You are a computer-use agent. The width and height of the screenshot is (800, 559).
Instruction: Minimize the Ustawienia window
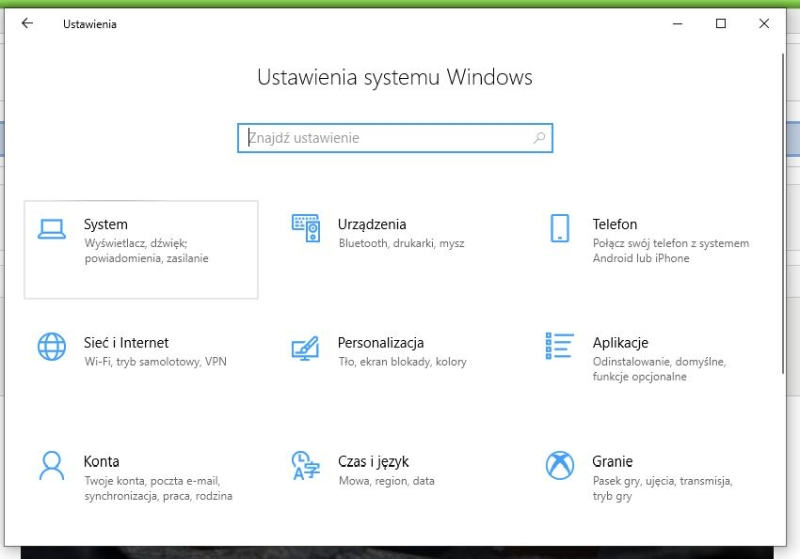coord(678,23)
